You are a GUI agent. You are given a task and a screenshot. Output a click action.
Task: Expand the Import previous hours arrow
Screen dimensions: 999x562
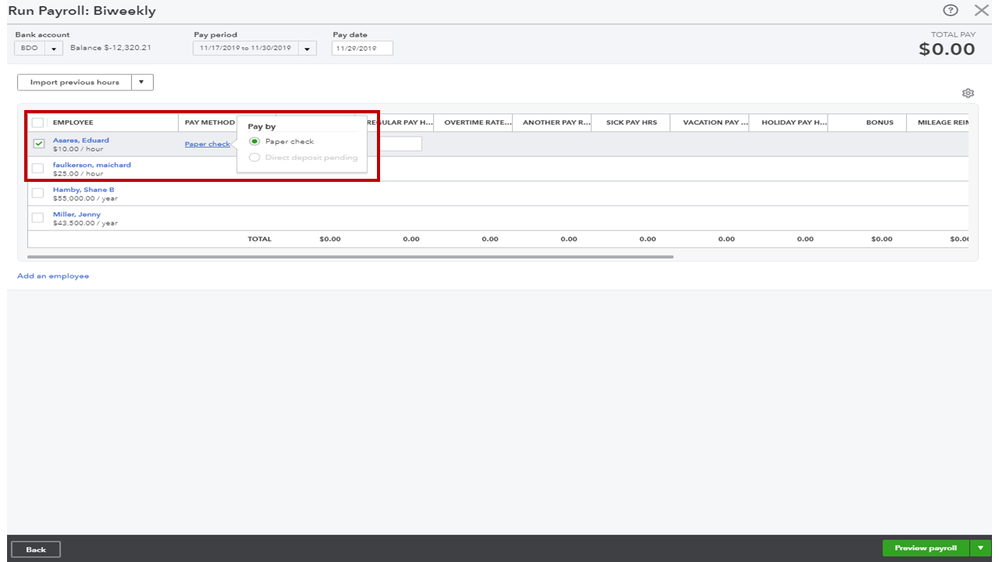[141, 82]
